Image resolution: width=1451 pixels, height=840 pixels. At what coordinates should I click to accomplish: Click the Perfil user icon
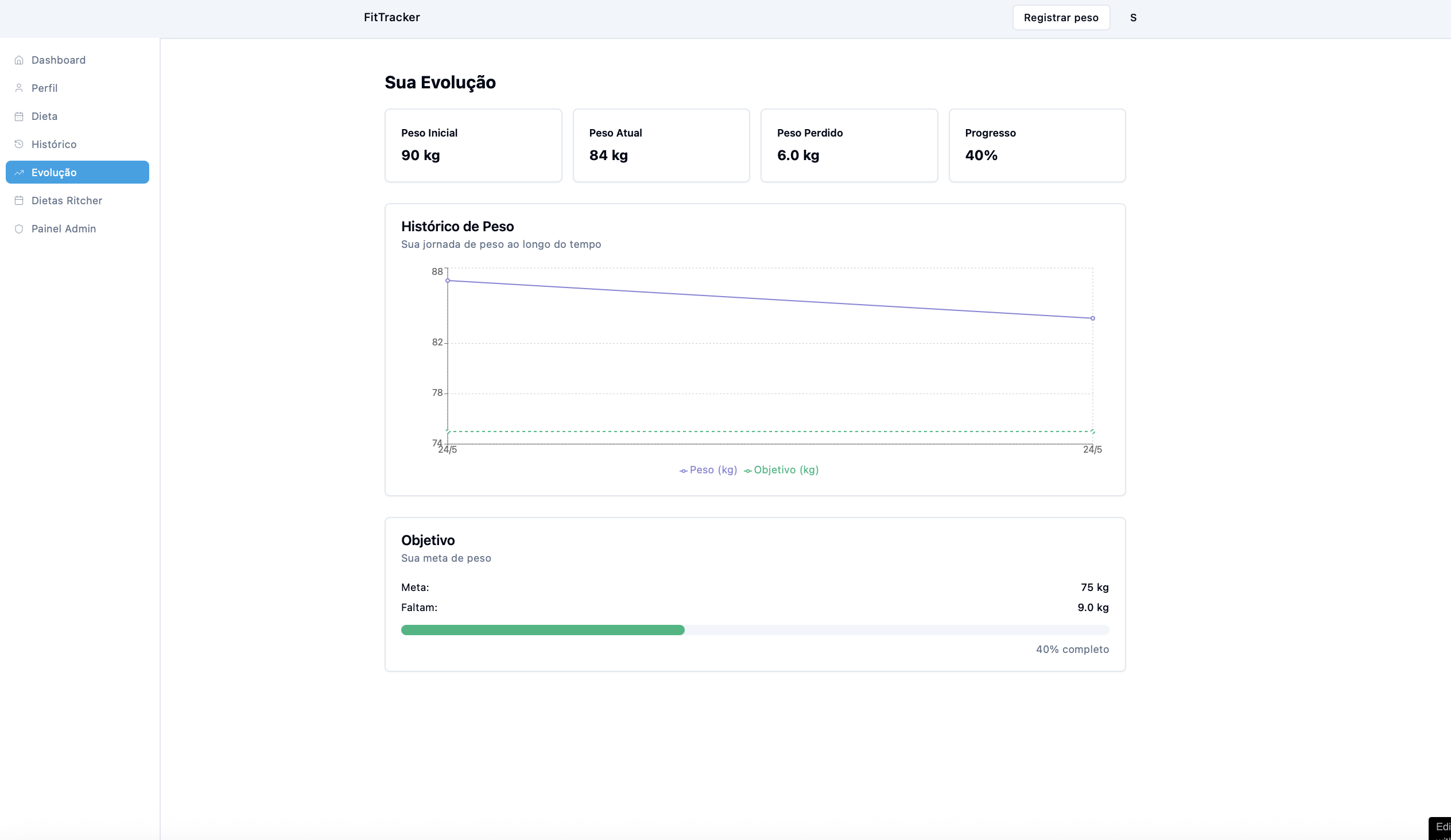click(x=19, y=88)
